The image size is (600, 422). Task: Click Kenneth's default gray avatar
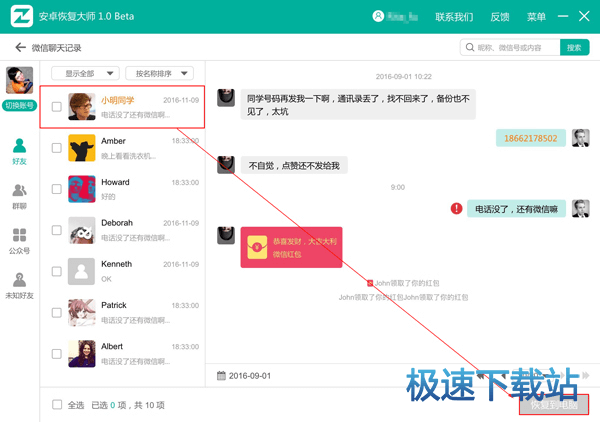click(82, 271)
